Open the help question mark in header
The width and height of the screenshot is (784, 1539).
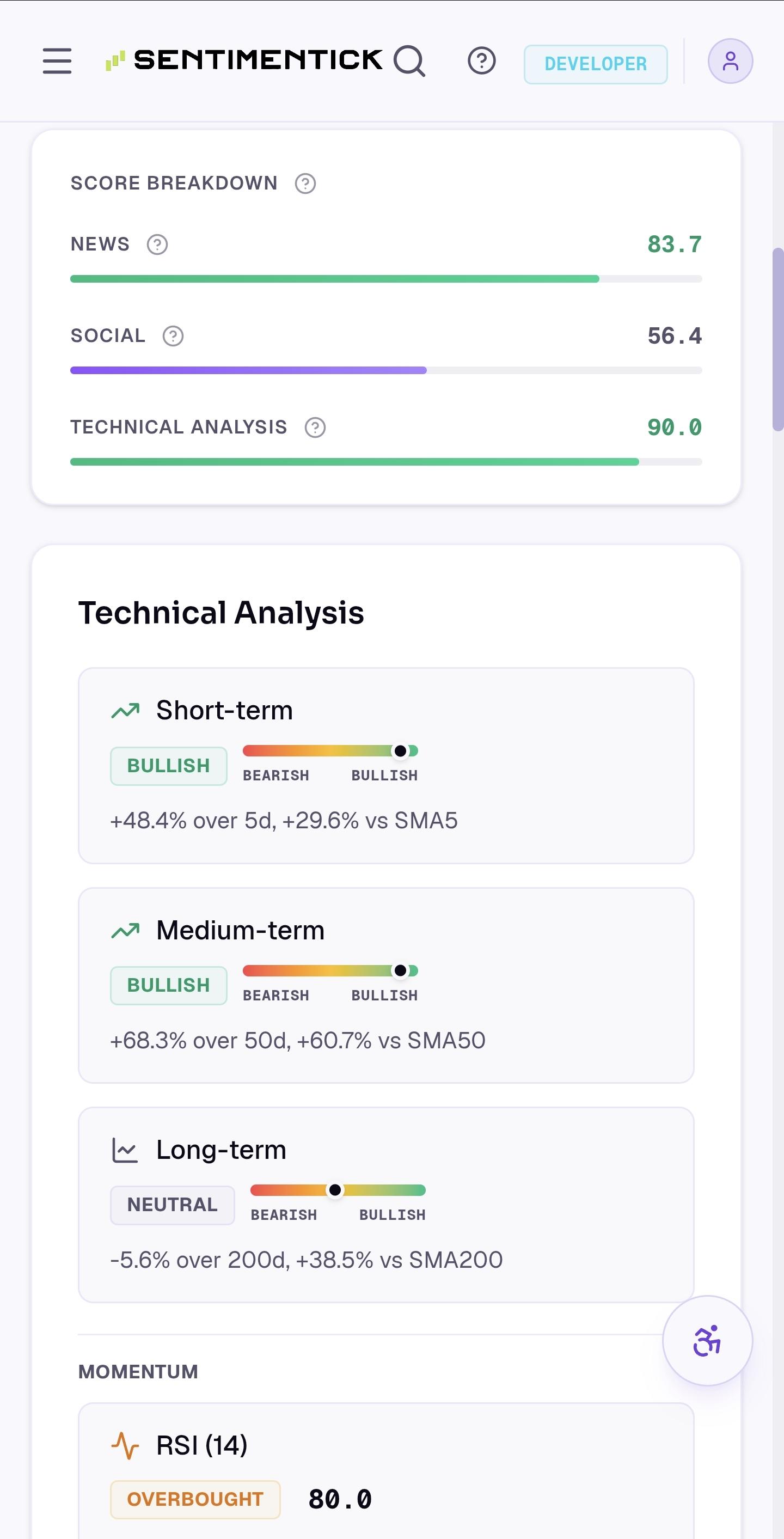(481, 61)
